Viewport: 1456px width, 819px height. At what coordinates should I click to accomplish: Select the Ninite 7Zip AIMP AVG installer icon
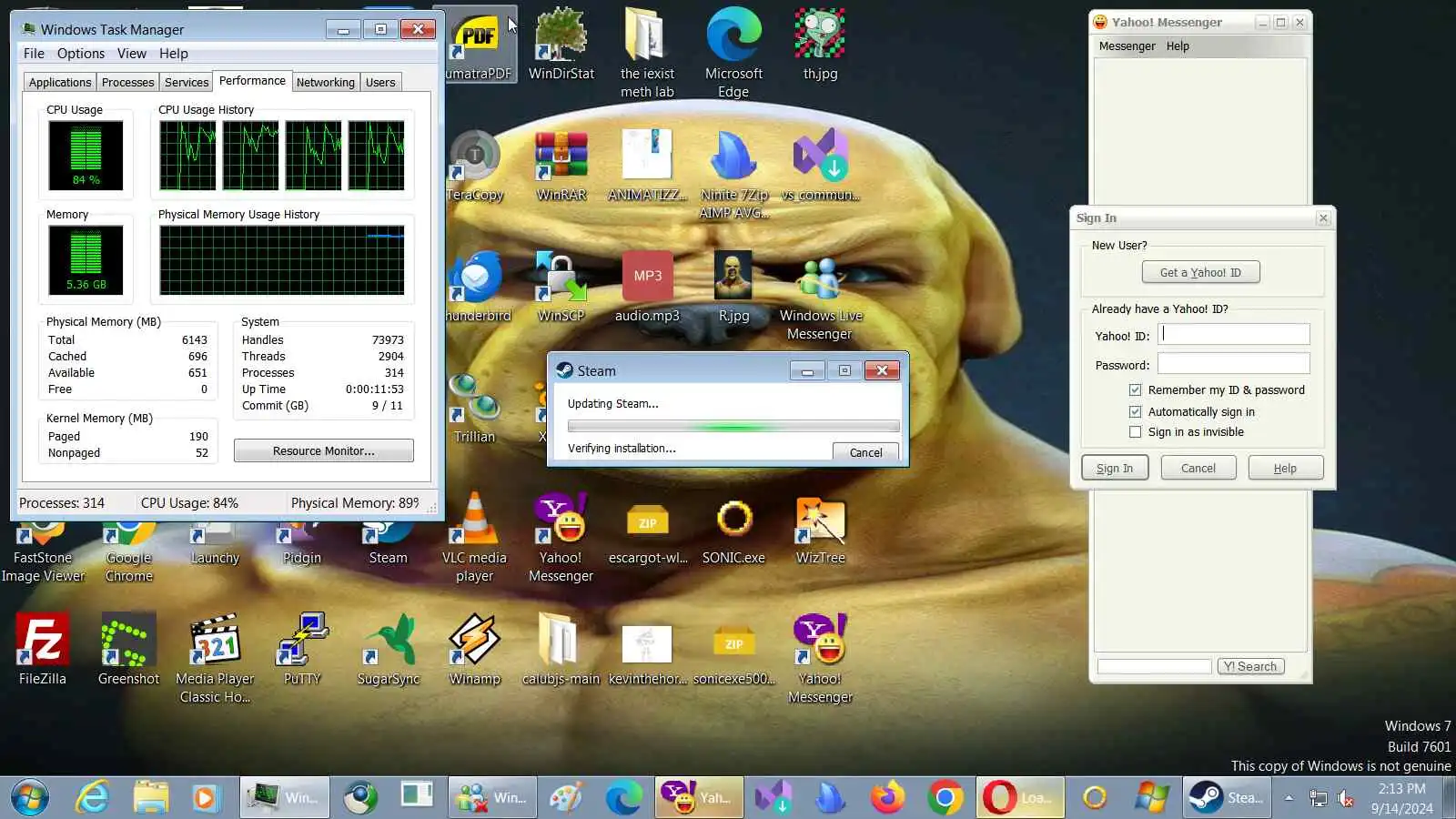[x=733, y=174]
